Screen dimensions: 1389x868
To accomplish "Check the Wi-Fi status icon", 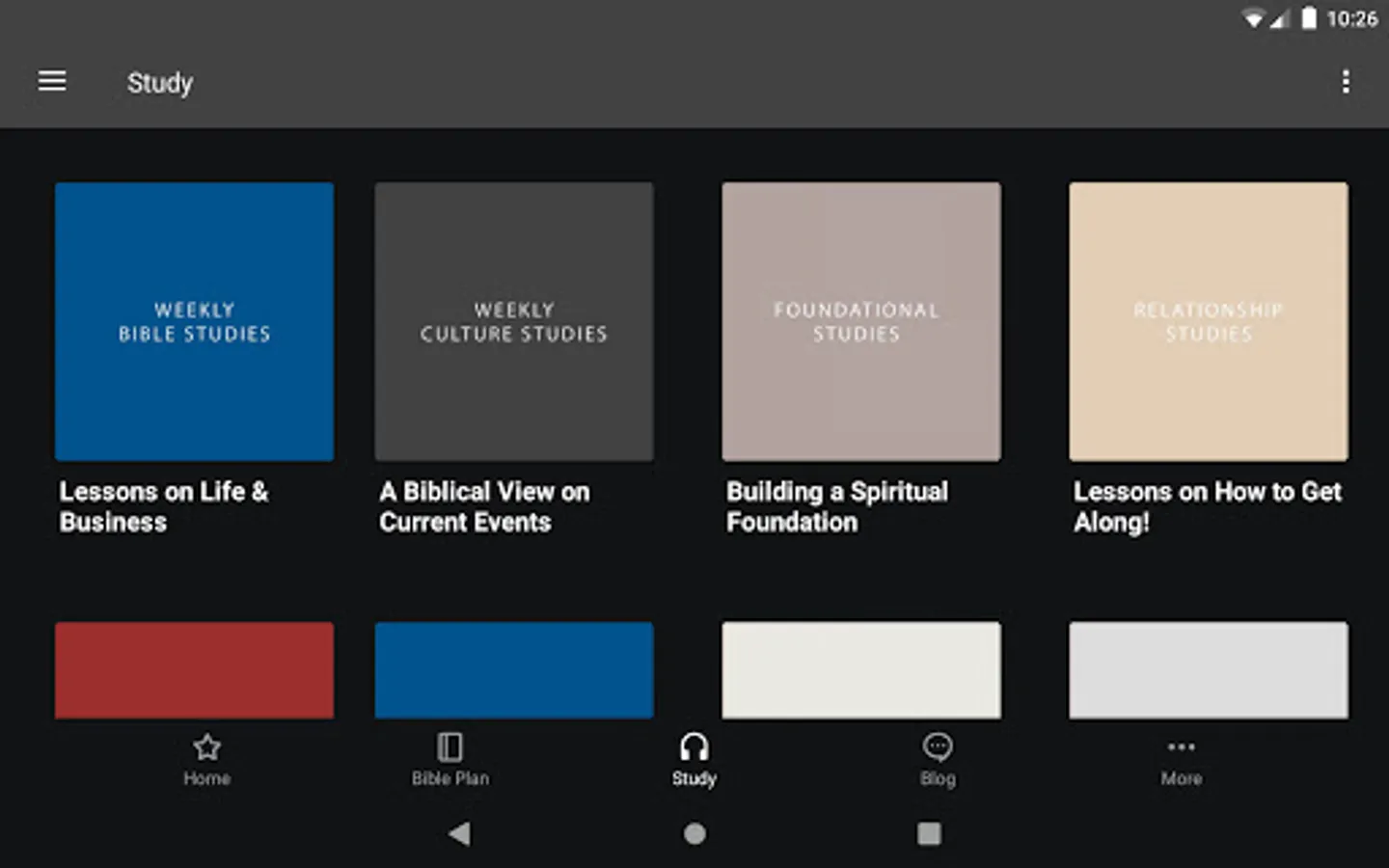I will coord(1254,18).
